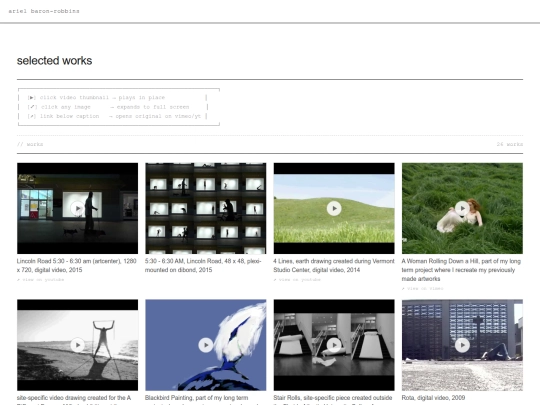Open view on vimeo link under Woman Rolling
The height and width of the screenshot is (405, 540).
tap(423, 289)
